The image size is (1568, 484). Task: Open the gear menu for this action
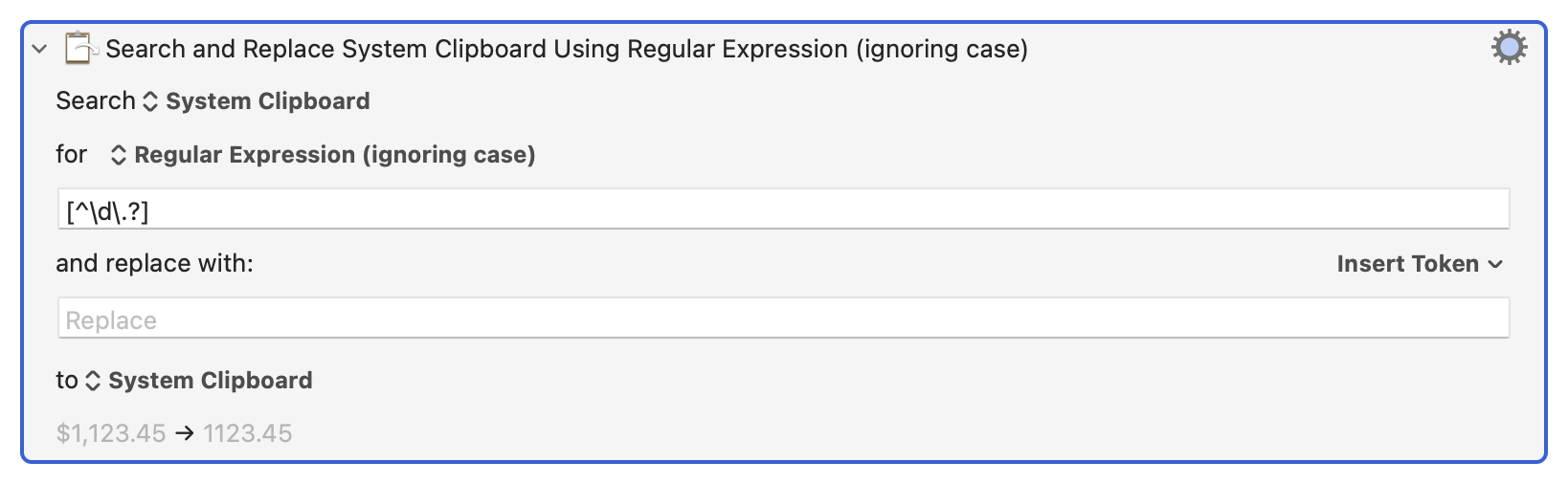[x=1509, y=48]
